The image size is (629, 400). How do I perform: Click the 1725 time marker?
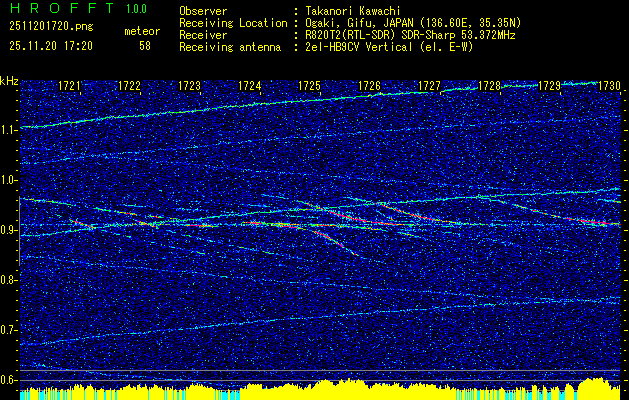pos(309,86)
